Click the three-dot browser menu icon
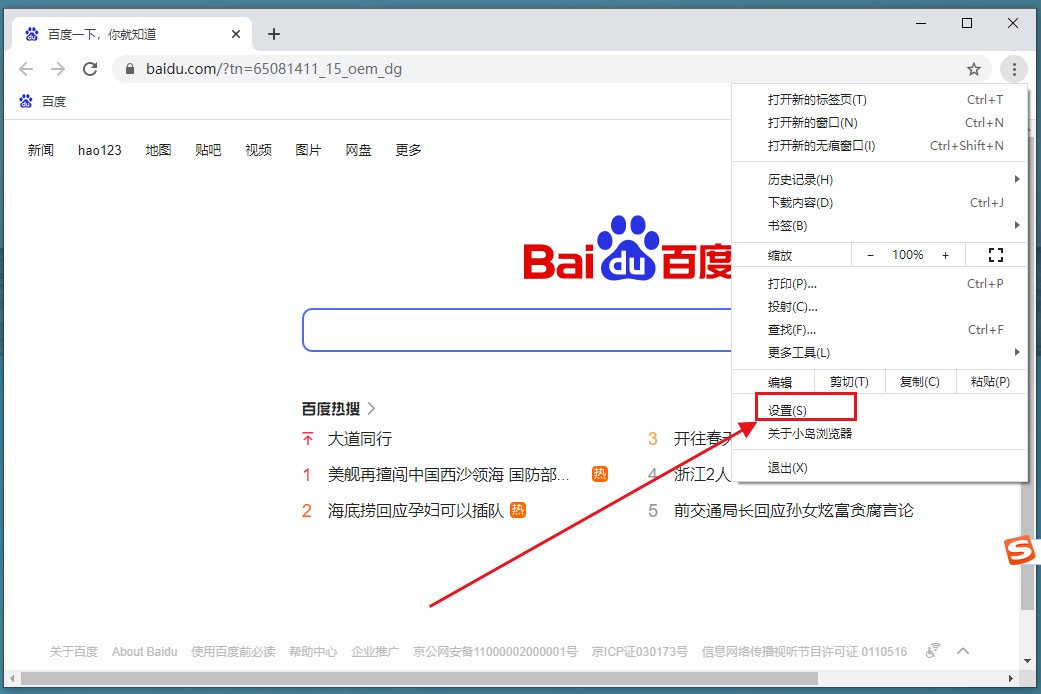Image resolution: width=1041 pixels, height=694 pixels. tap(1014, 69)
